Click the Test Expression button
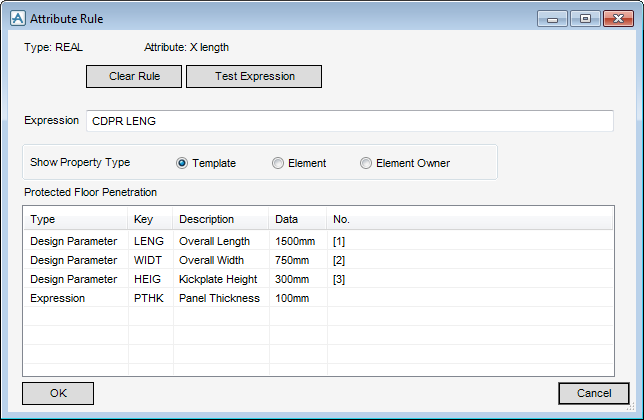The image size is (644, 420). [x=254, y=77]
